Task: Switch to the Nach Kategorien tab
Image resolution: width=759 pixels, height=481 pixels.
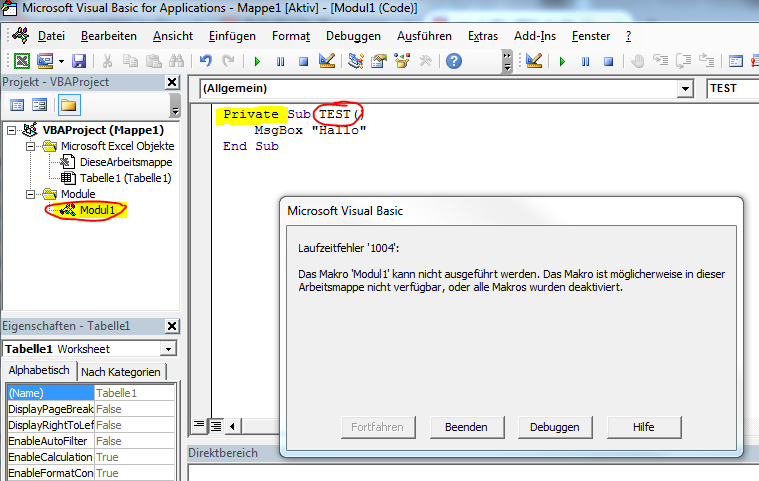Action: tap(121, 372)
